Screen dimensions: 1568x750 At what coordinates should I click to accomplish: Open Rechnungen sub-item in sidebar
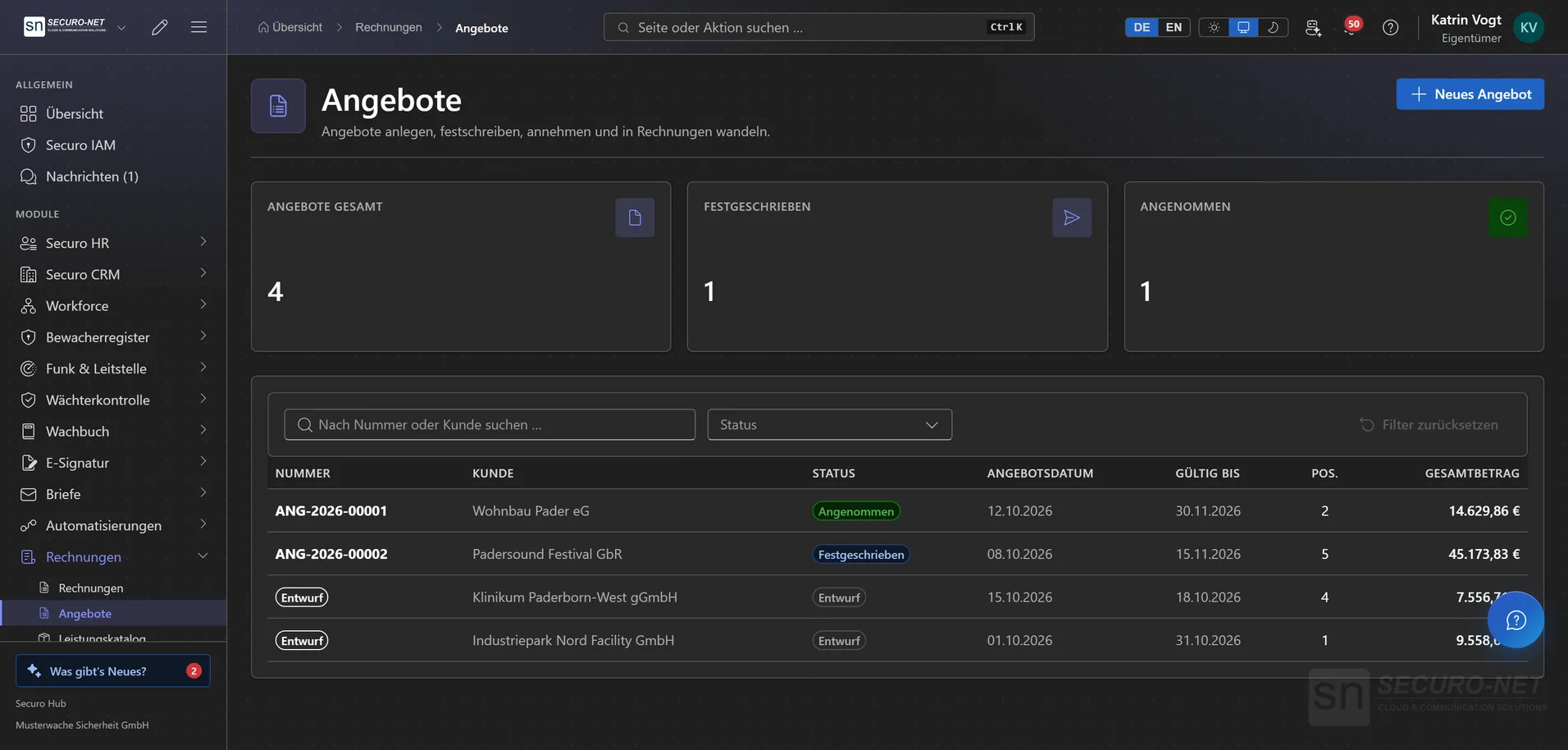pos(113,588)
